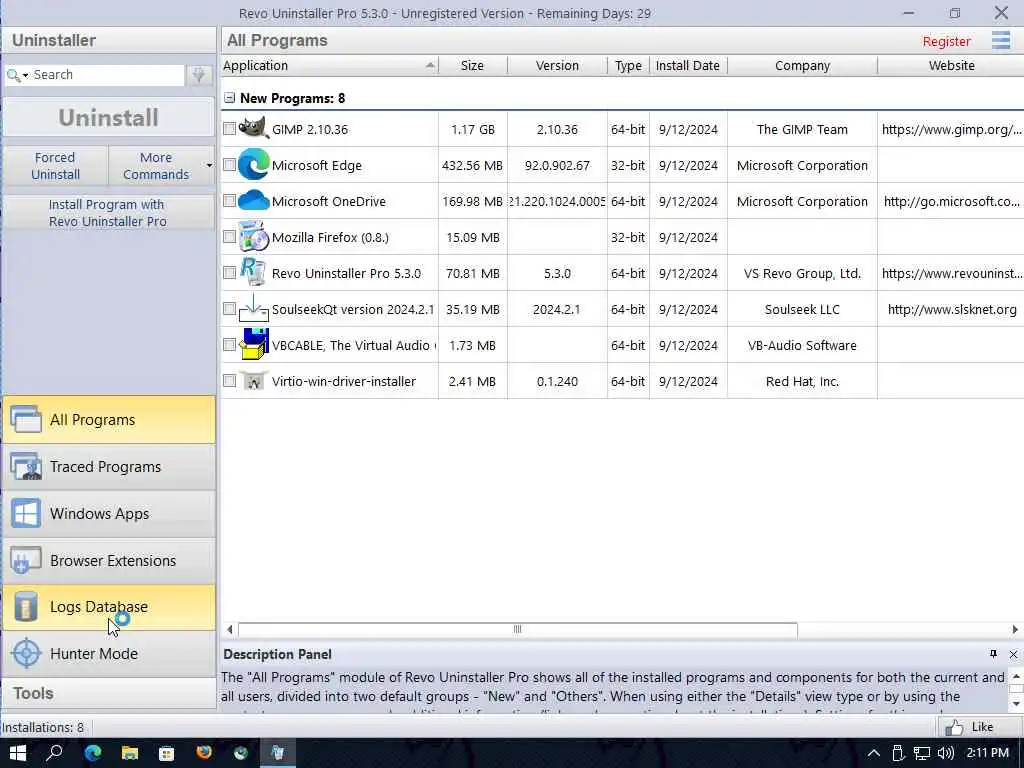Open the Windows Apps module
Screen dimensions: 1024x768
coord(108,513)
